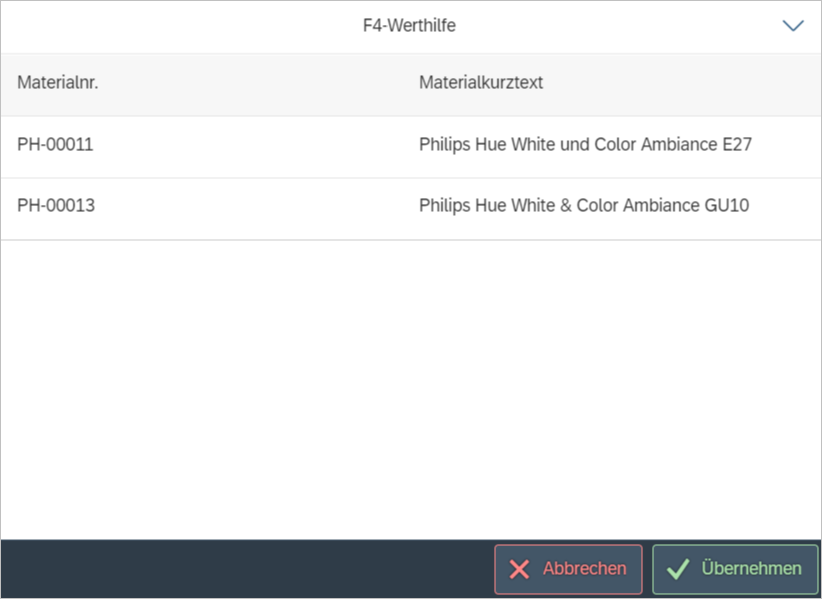Click the green checkmark icon on Übernehmen
The height and width of the screenshot is (599, 822).
[x=678, y=569]
